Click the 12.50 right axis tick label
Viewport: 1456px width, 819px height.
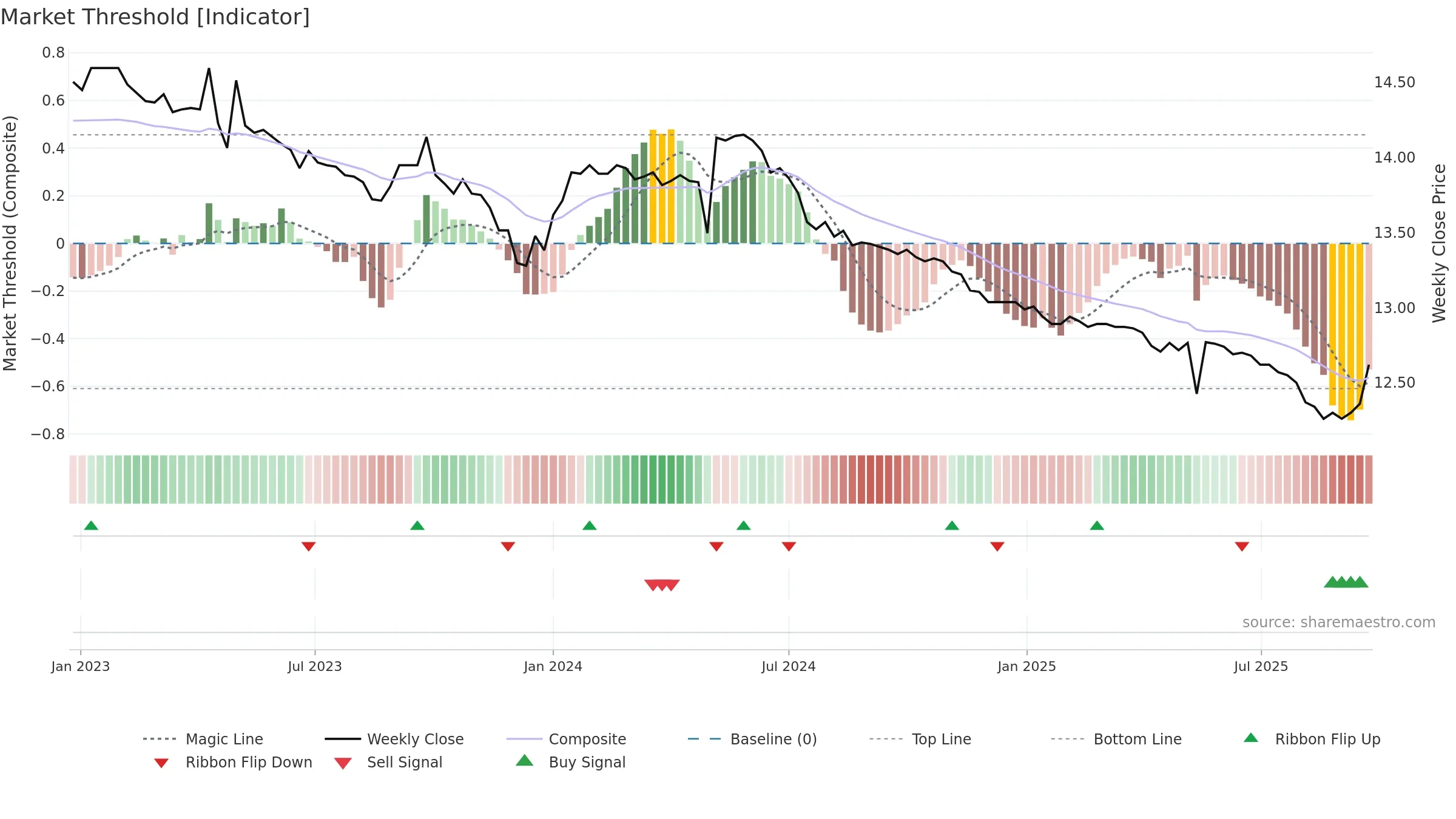coord(1395,383)
